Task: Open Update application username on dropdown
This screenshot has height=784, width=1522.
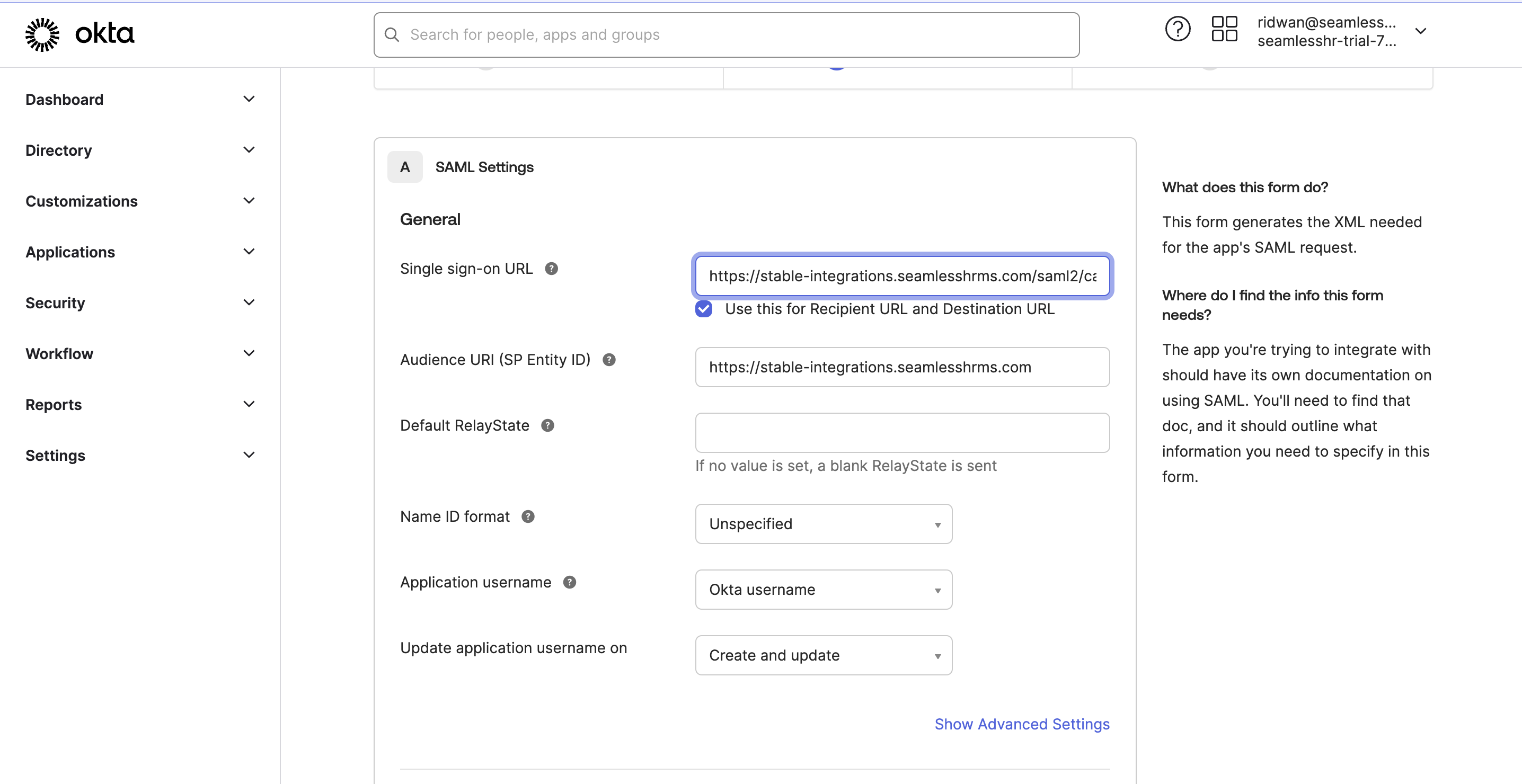Action: tap(823, 655)
